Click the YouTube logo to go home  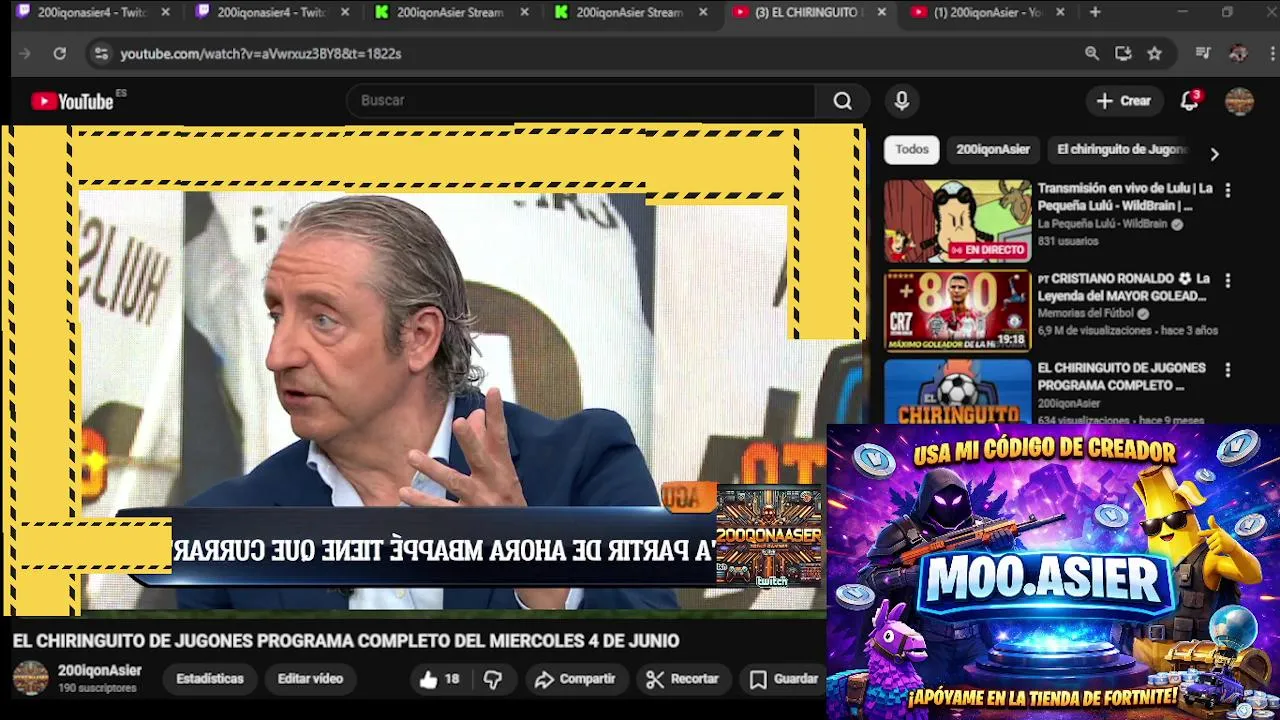click(72, 101)
